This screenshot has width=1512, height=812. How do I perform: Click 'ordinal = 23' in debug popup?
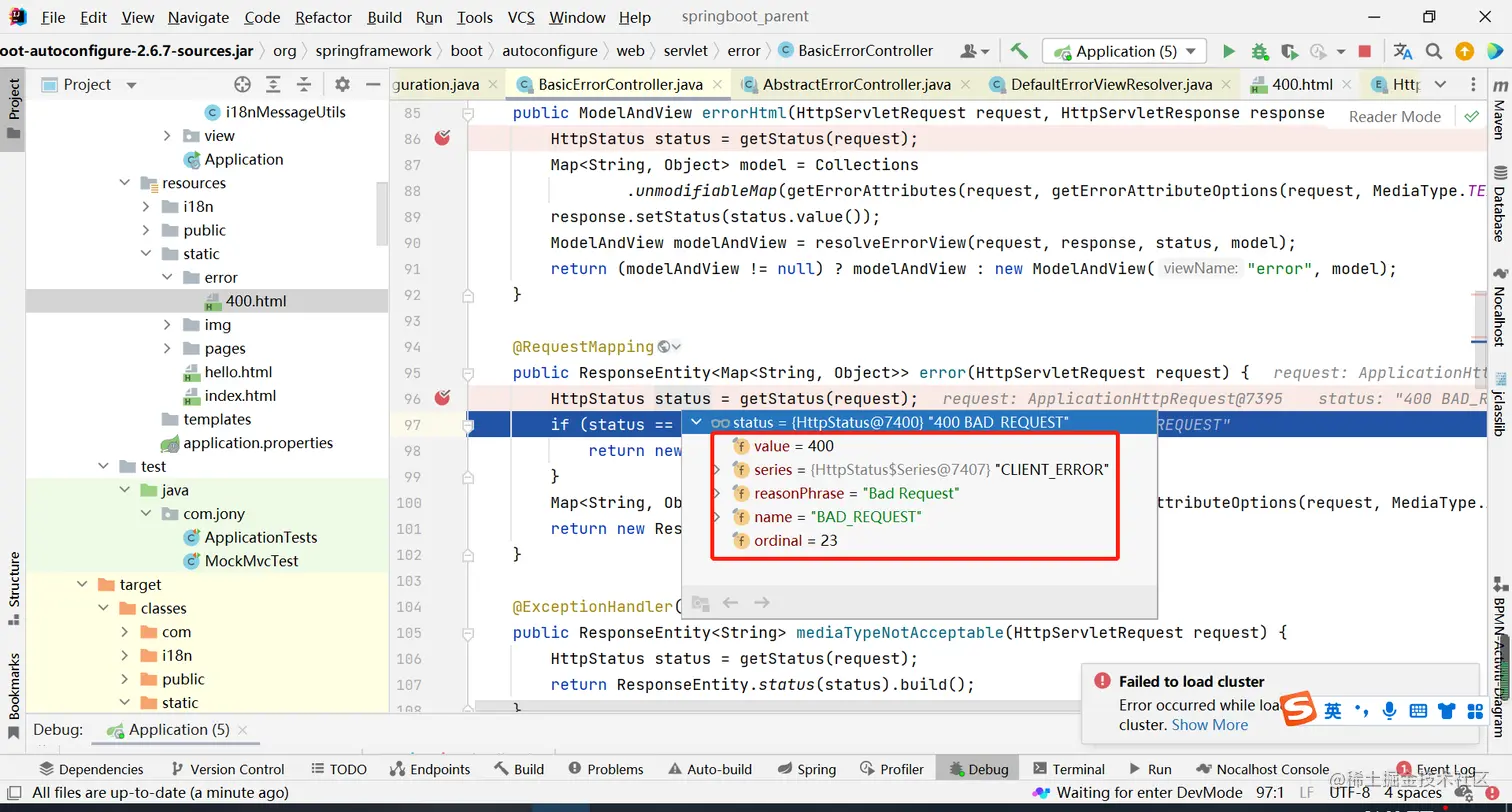pyautogui.click(x=795, y=541)
